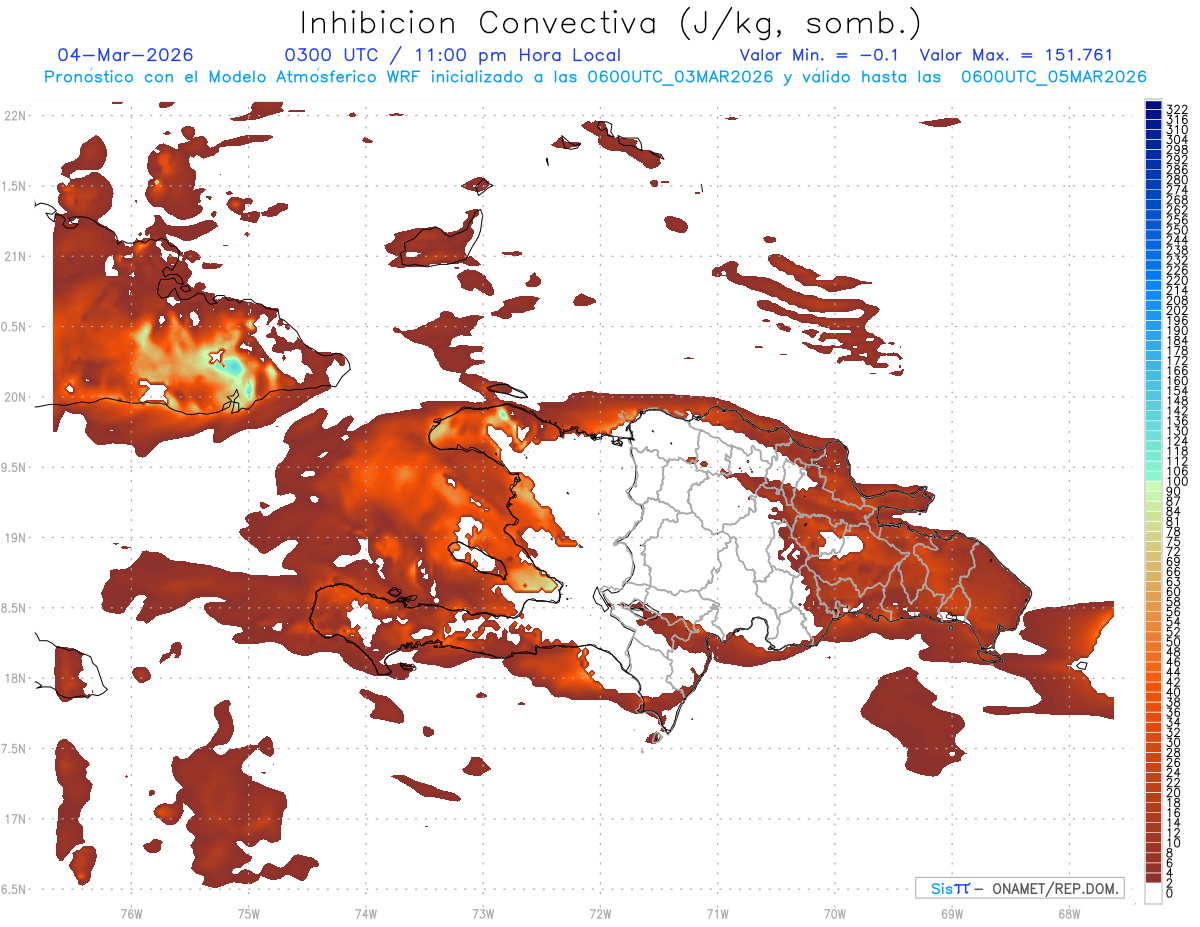This screenshot has width=1200, height=927.
Task: Click the "71W" longitude label
Action: (x=717, y=913)
